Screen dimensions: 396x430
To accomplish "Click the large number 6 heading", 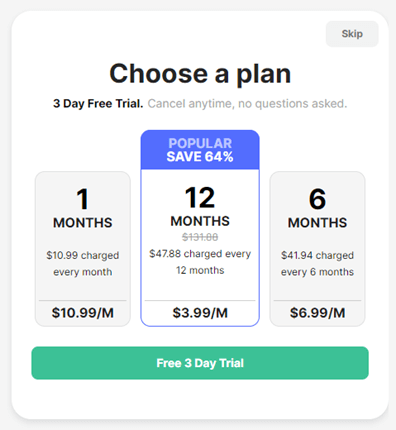I will 317,199.
